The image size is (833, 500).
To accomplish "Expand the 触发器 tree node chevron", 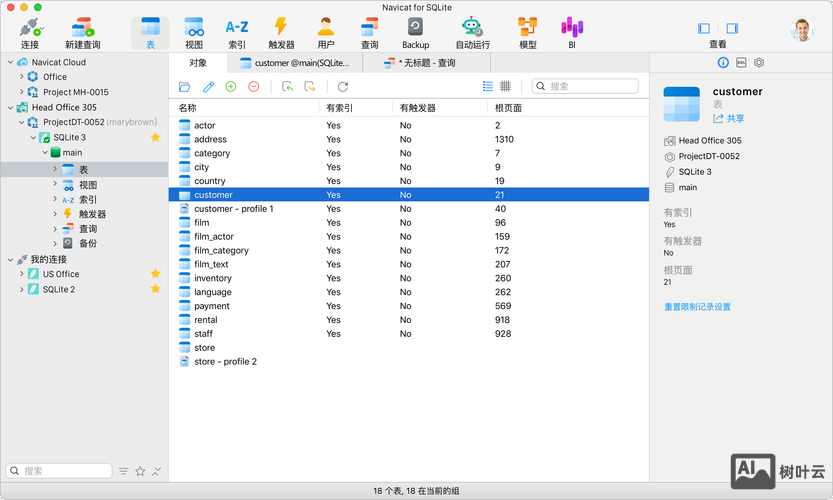I will click(55, 214).
